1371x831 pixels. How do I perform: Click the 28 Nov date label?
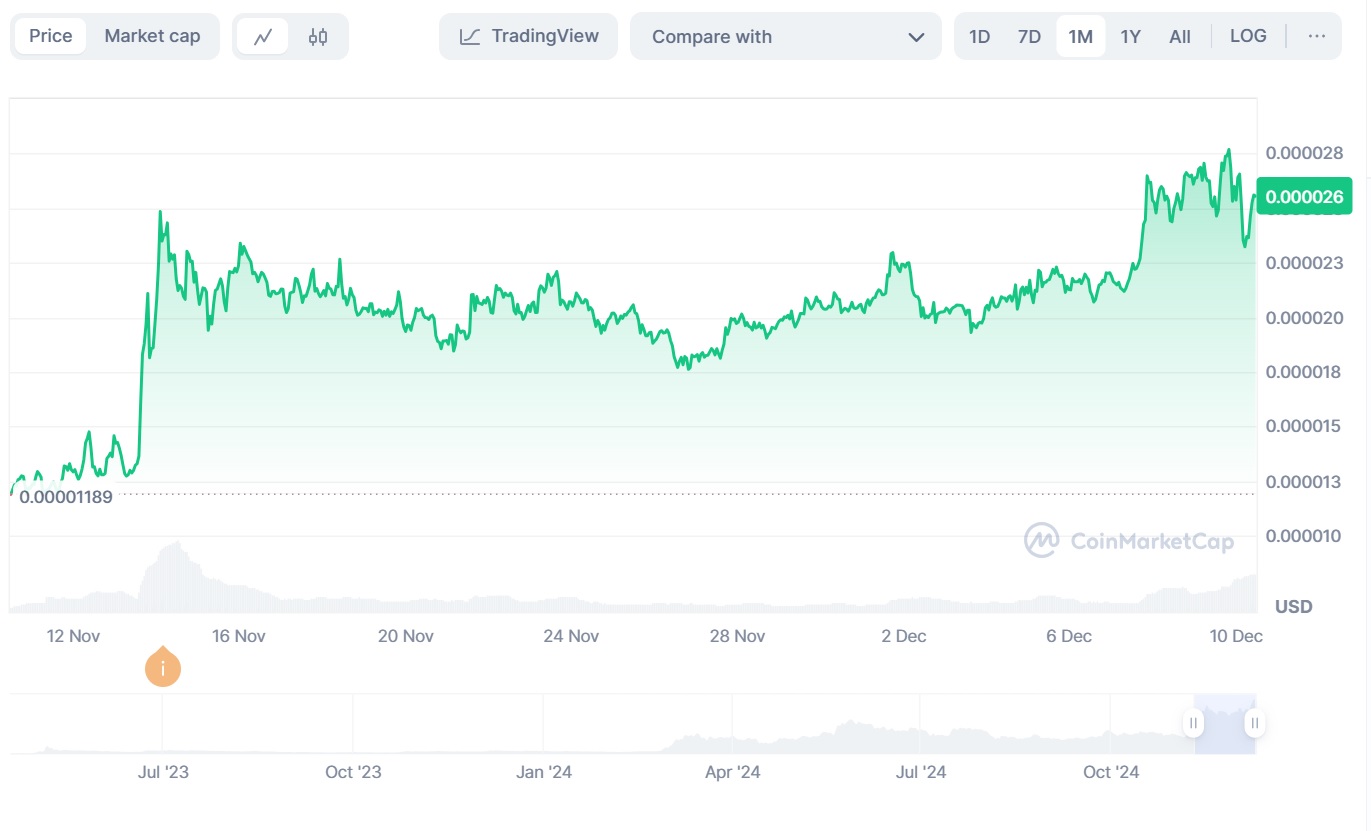pyautogui.click(x=736, y=636)
